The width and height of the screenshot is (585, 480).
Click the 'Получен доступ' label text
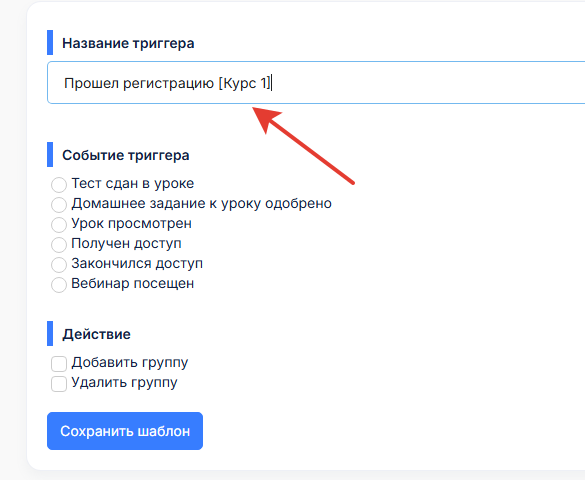pos(126,244)
